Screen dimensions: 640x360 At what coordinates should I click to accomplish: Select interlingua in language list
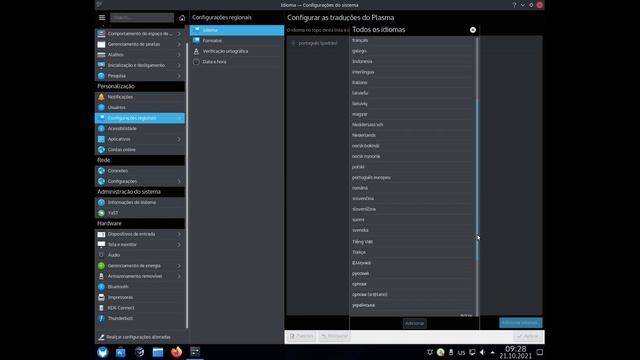pyautogui.click(x=412, y=72)
